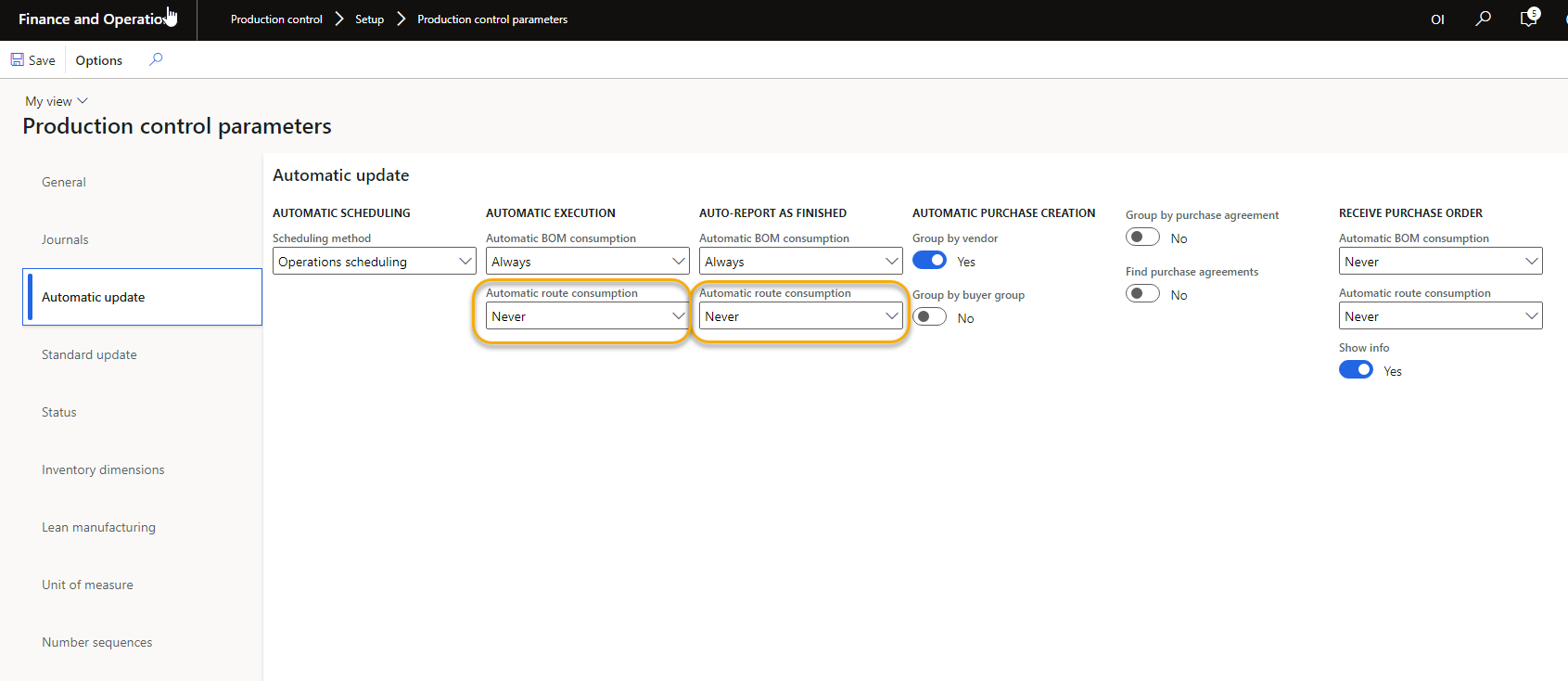Image resolution: width=1568 pixels, height=681 pixels.
Task: Open the Journals tab
Action: click(x=65, y=239)
